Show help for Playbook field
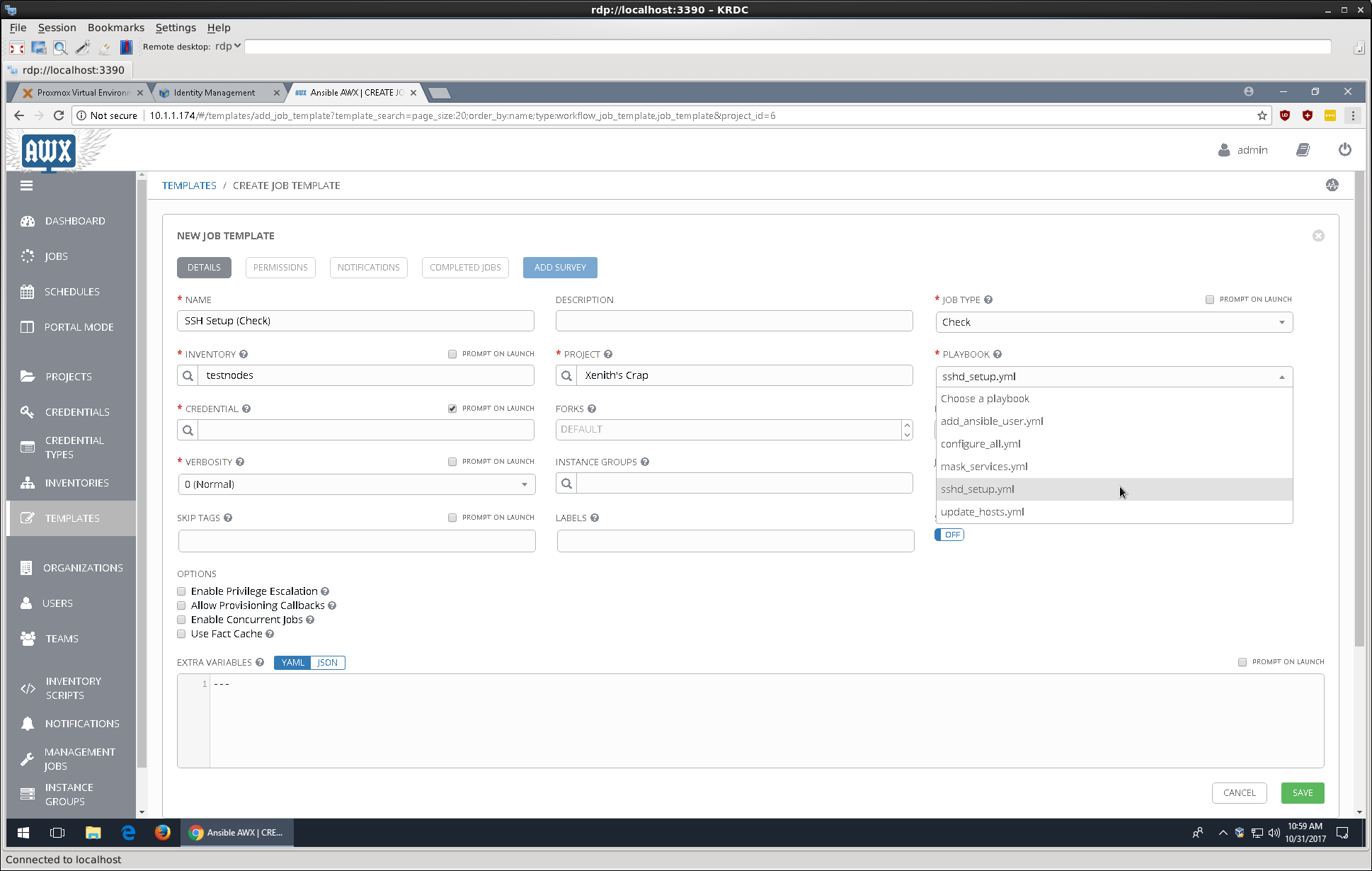This screenshot has height=871, width=1372. [997, 354]
